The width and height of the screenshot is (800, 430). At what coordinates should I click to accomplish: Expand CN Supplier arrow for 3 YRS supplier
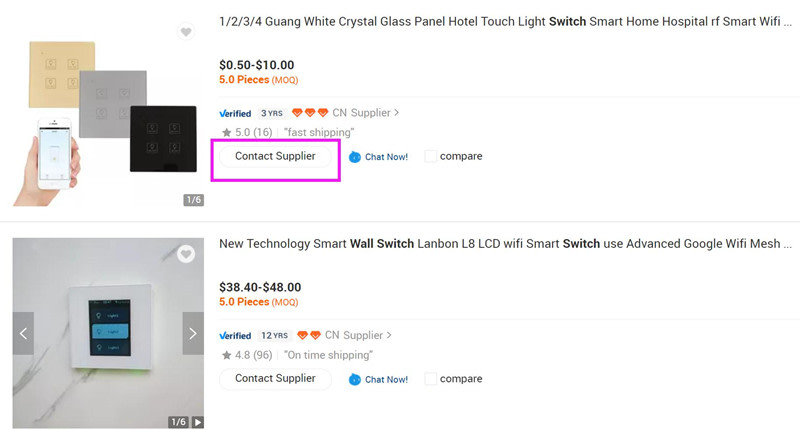(397, 113)
